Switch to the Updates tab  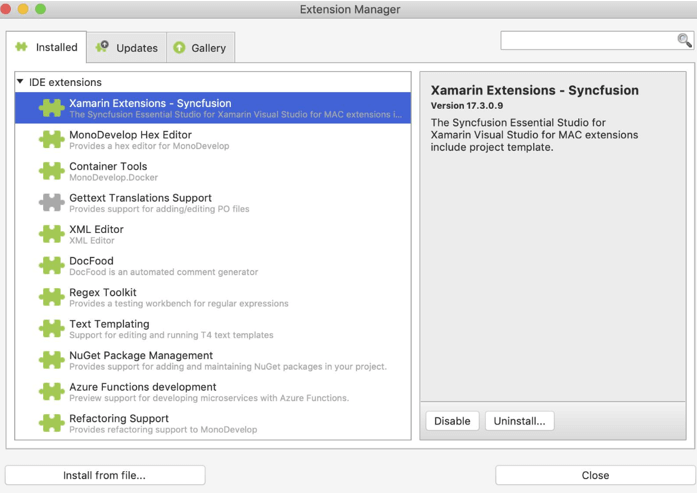[126, 47]
